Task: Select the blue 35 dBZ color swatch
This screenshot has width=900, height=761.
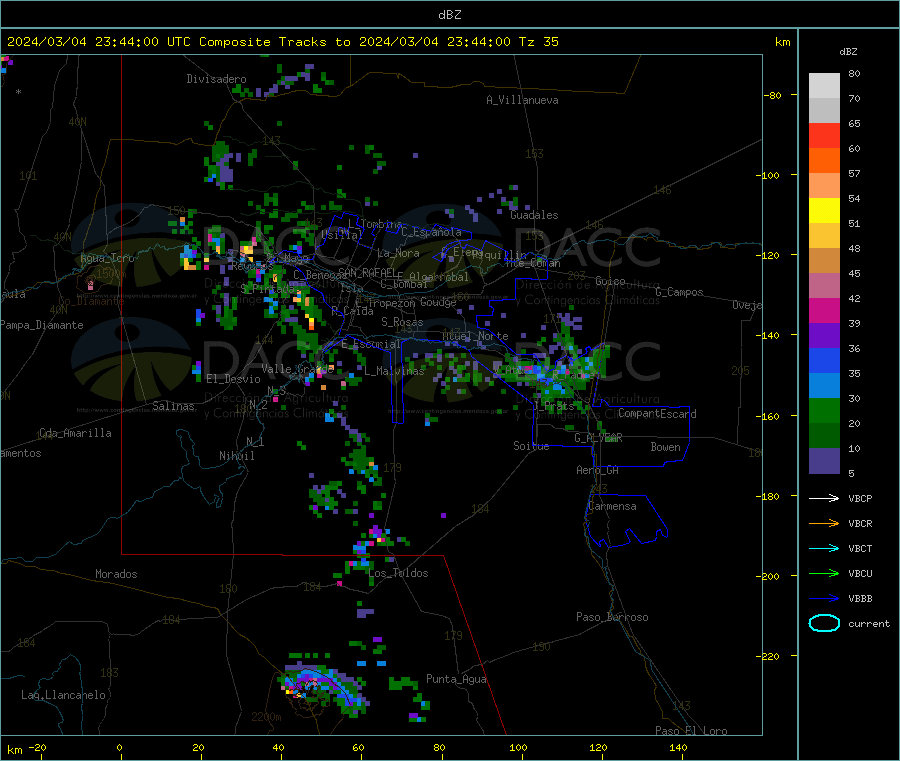Action: click(824, 360)
